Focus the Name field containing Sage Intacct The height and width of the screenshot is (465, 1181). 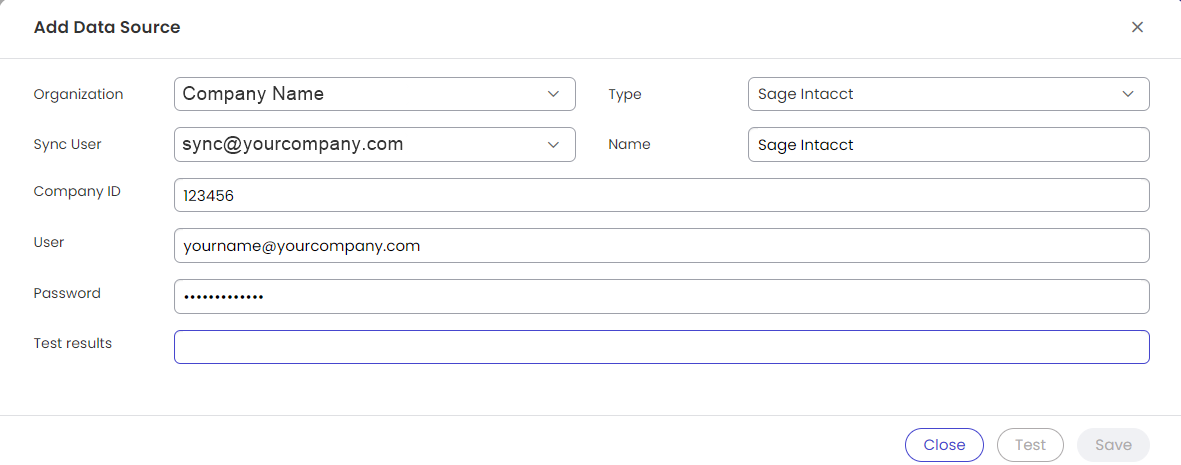948,145
